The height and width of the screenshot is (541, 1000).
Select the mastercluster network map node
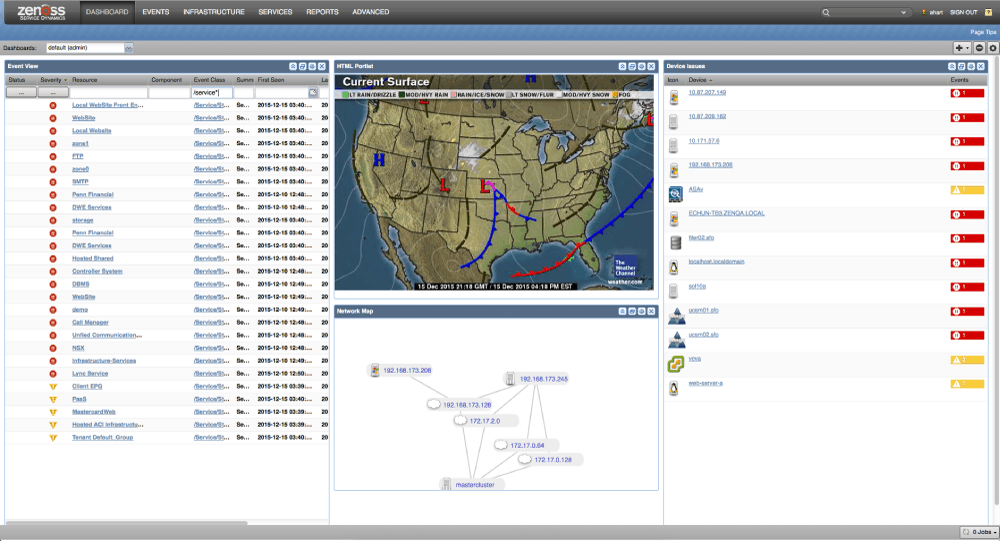click(471, 484)
